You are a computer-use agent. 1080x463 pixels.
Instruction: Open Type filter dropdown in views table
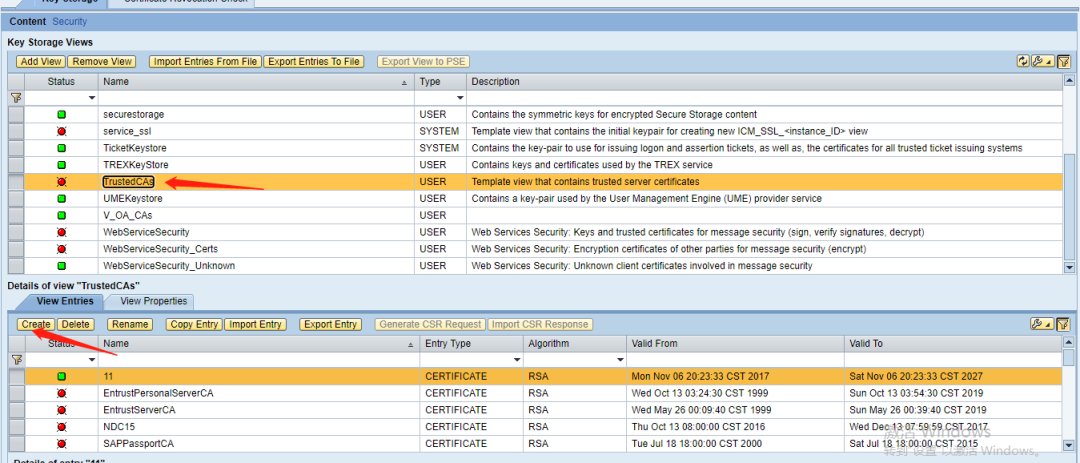point(460,99)
